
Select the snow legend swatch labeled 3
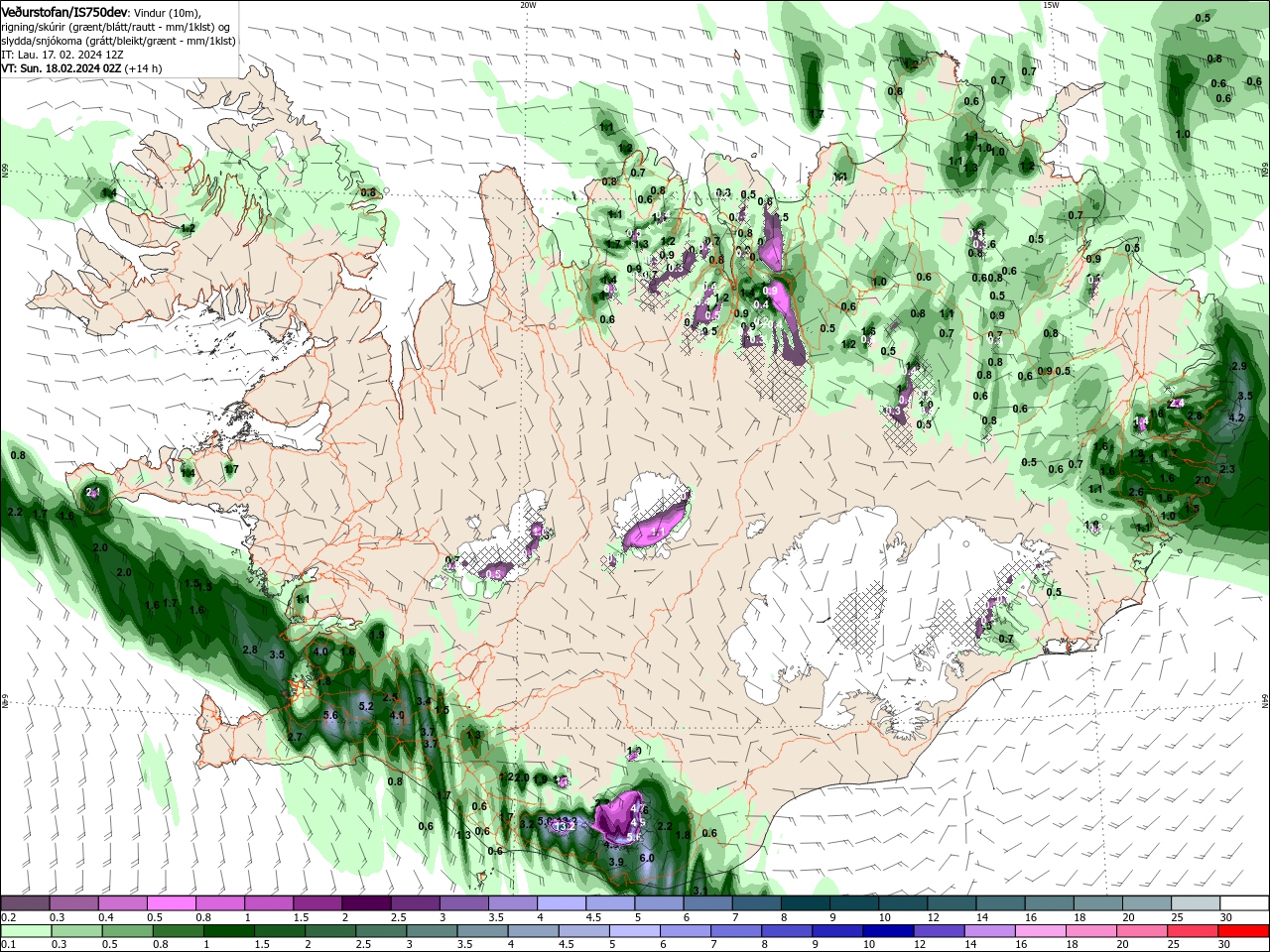464,903
